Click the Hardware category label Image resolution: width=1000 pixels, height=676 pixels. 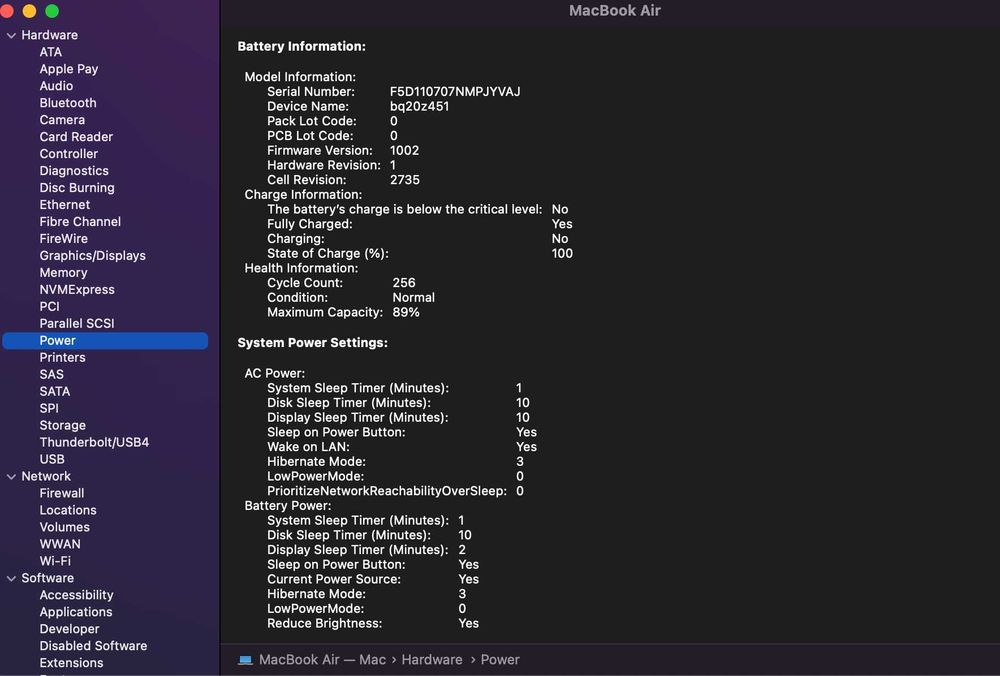(50, 35)
